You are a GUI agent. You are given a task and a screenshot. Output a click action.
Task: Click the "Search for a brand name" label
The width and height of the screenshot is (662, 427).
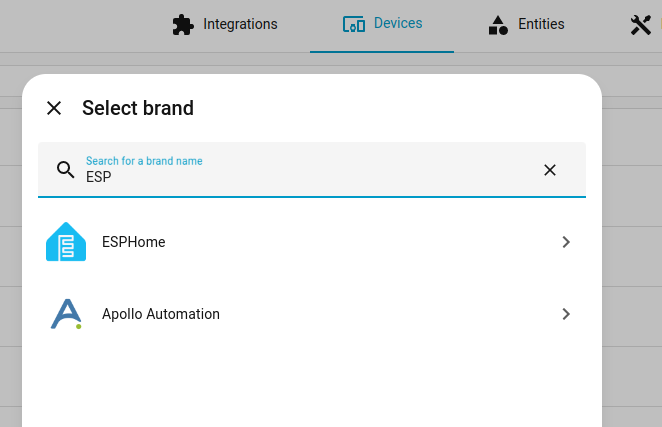click(x=144, y=161)
